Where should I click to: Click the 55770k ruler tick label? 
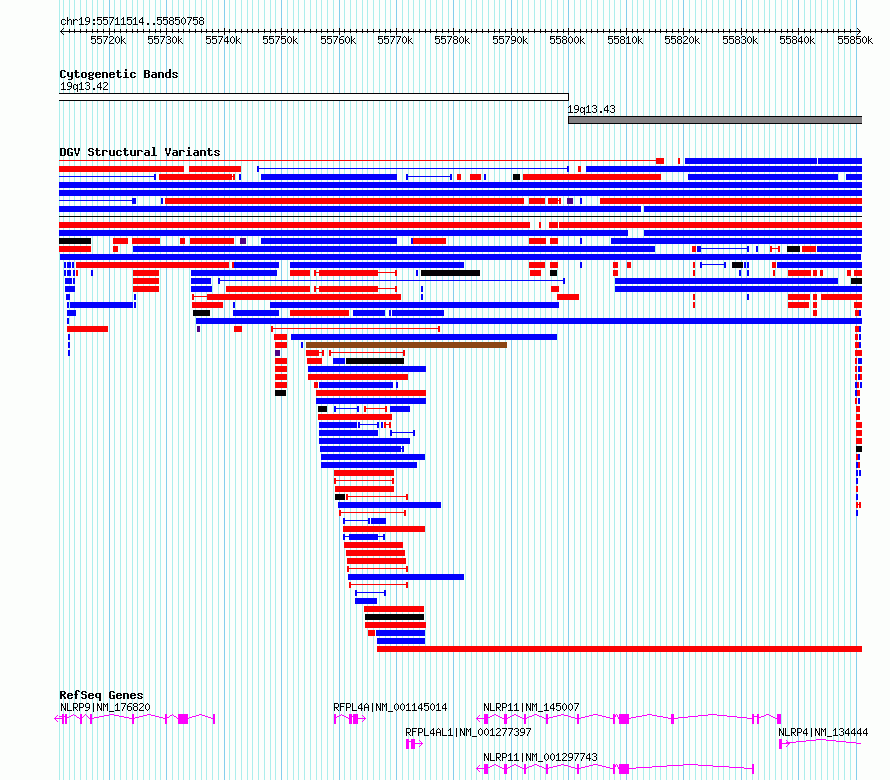[x=395, y=40]
